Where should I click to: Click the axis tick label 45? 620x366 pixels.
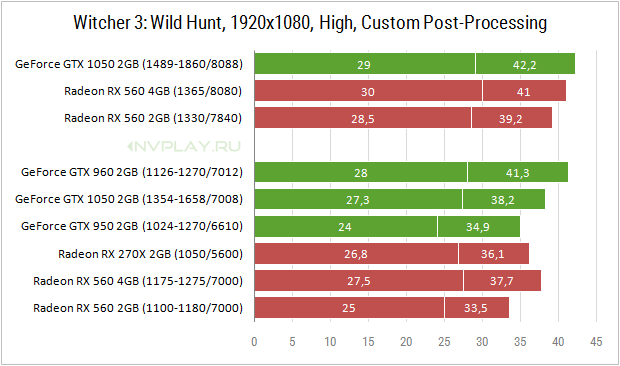(596, 341)
